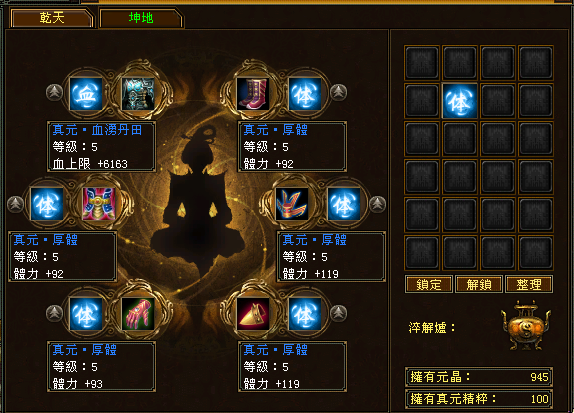574x413 pixels.
Task: Click the chest armor equipment icon
Action: [138, 93]
